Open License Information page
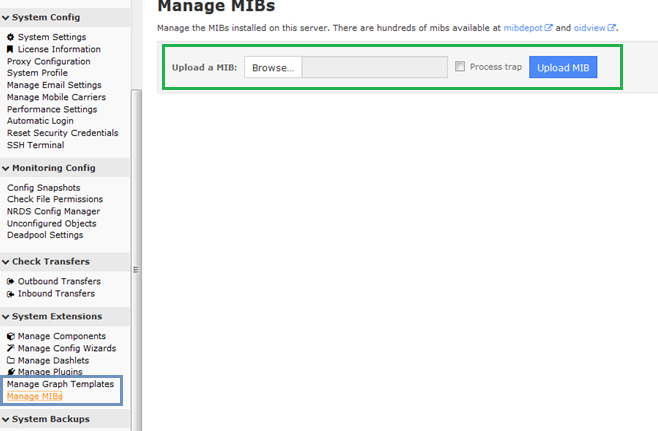Viewport: 658px width, 431px height. click(59, 49)
